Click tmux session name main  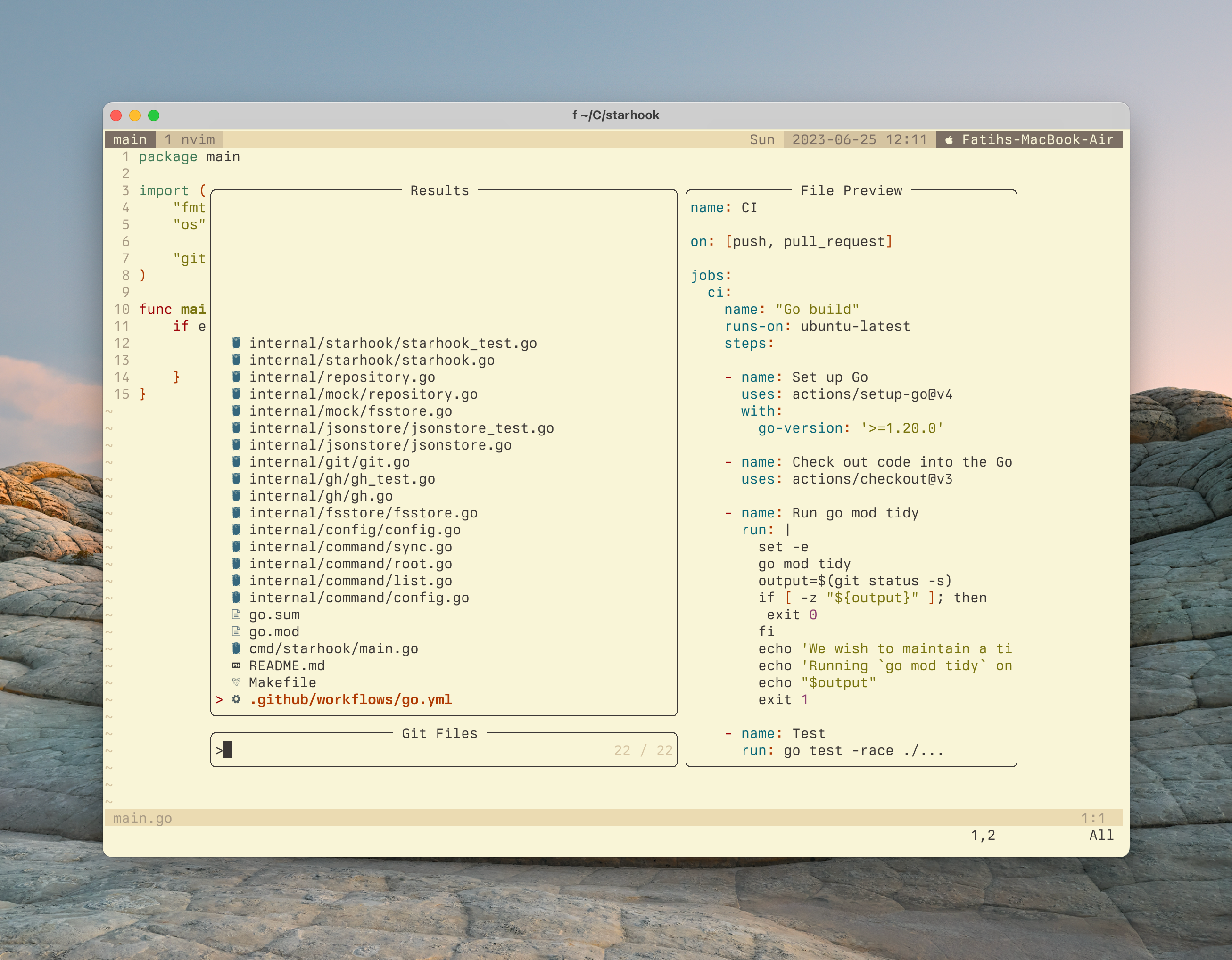click(130, 139)
